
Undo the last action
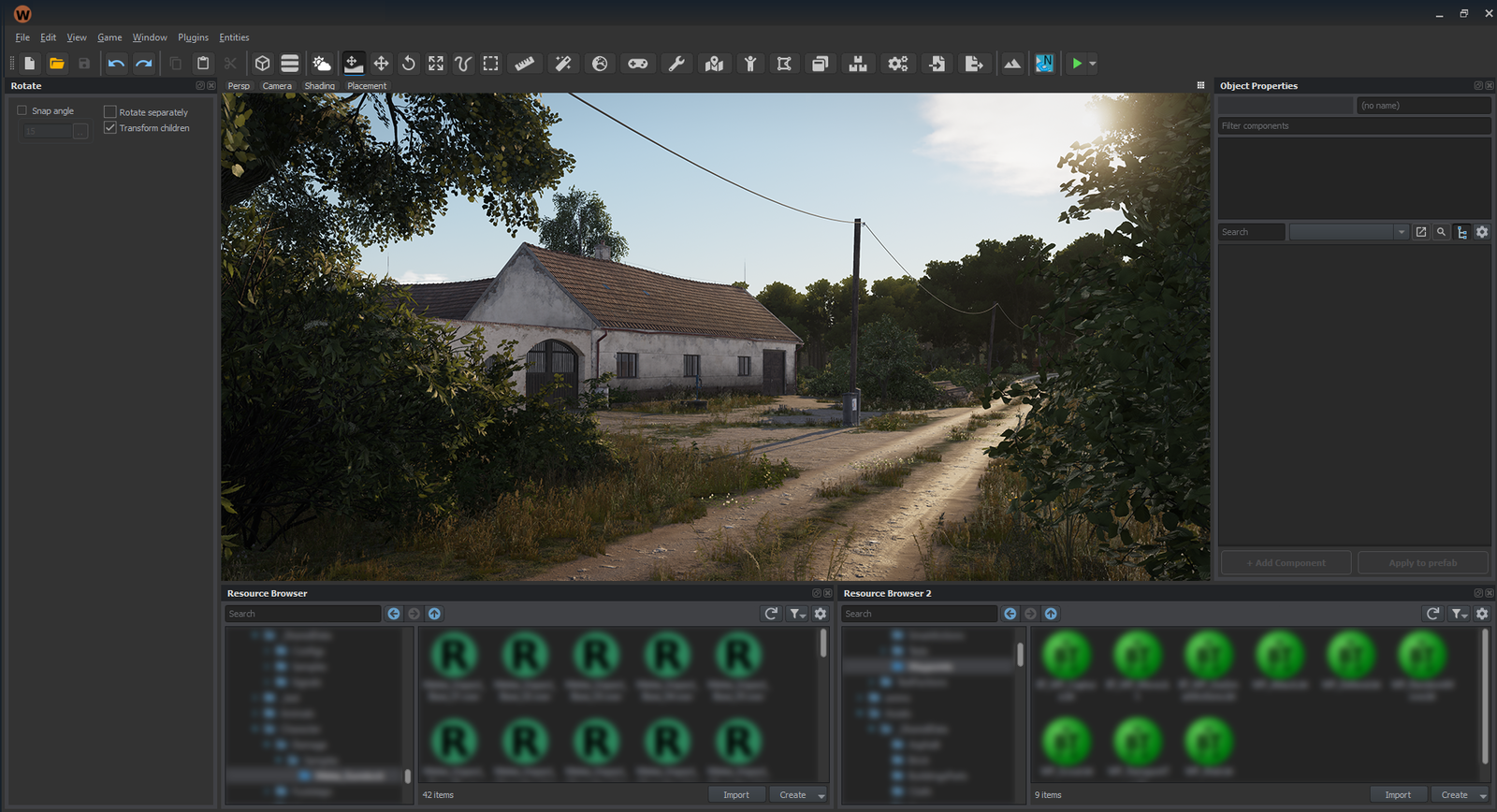116,64
